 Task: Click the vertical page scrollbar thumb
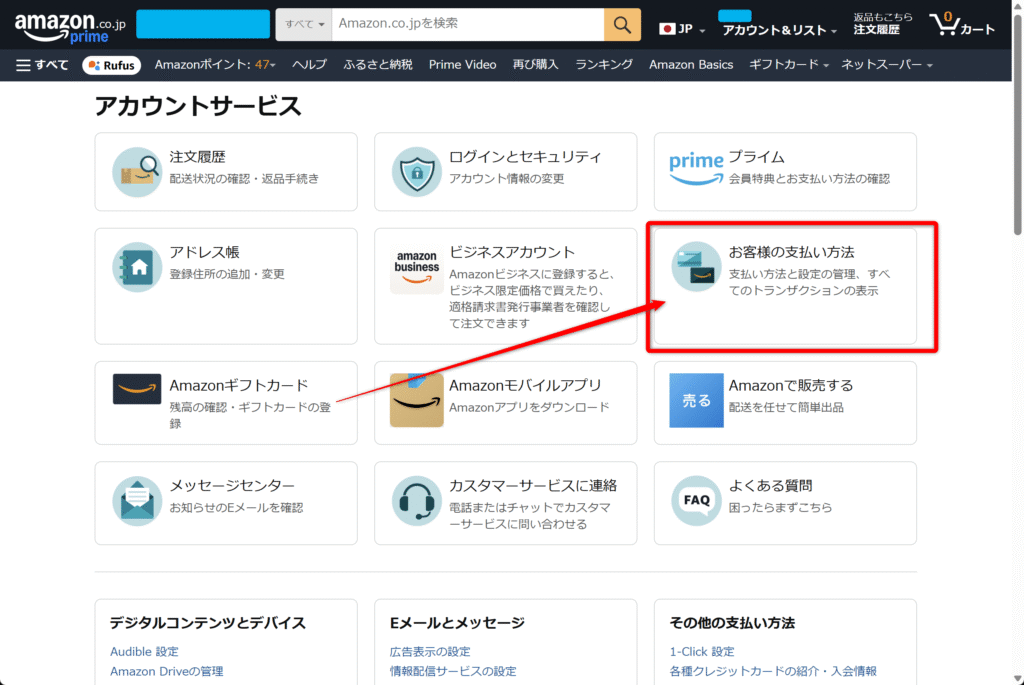coord(1017,124)
